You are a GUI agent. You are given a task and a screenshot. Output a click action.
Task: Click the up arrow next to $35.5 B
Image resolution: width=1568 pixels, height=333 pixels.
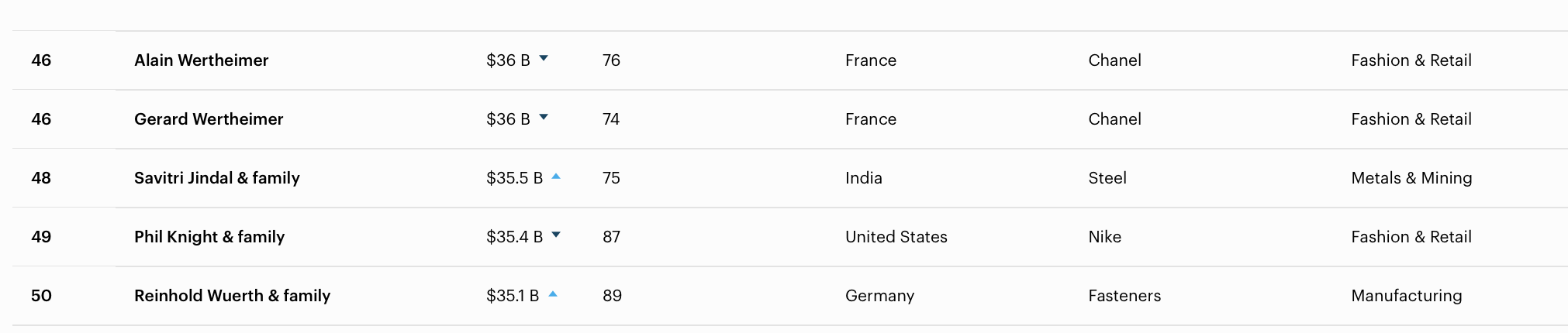[x=556, y=177]
